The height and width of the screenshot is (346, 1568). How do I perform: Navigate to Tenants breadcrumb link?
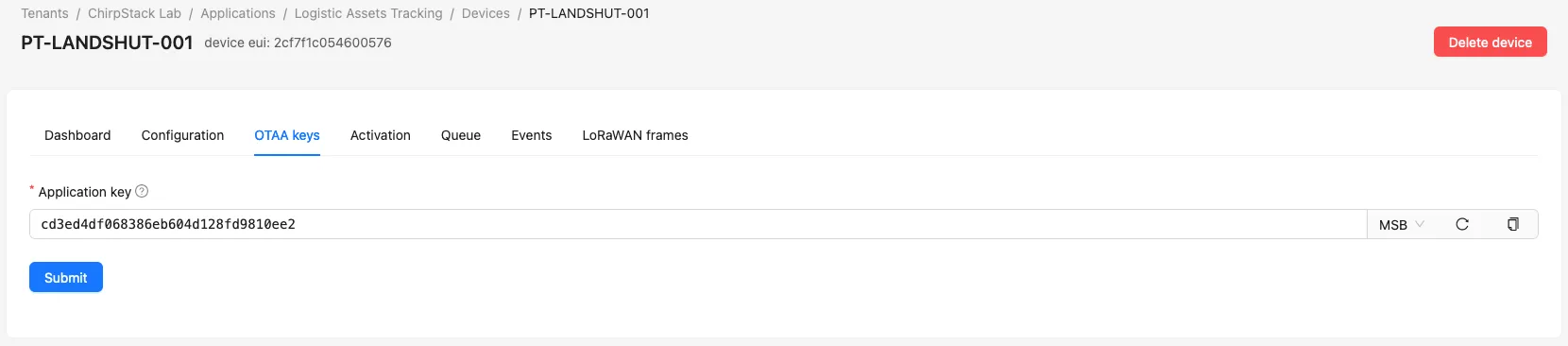pos(44,13)
